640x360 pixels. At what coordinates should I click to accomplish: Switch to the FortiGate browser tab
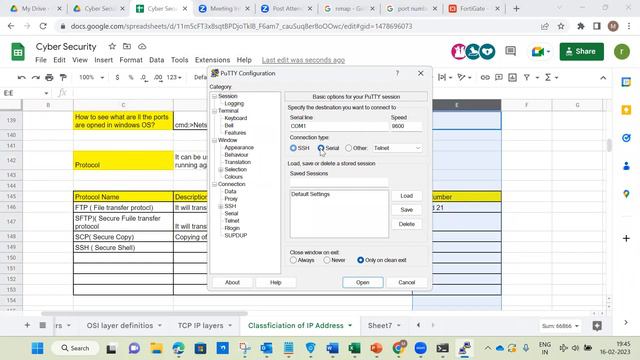click(473, 9)
